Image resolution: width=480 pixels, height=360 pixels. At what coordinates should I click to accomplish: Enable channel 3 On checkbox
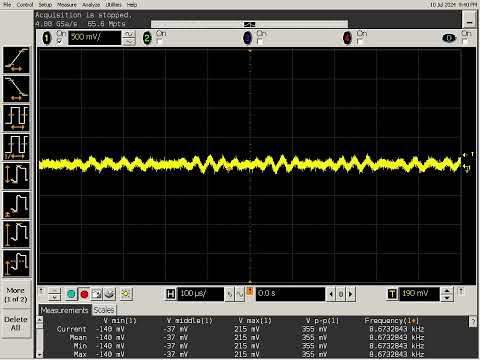pyautogui.click(x=260, y=41)
